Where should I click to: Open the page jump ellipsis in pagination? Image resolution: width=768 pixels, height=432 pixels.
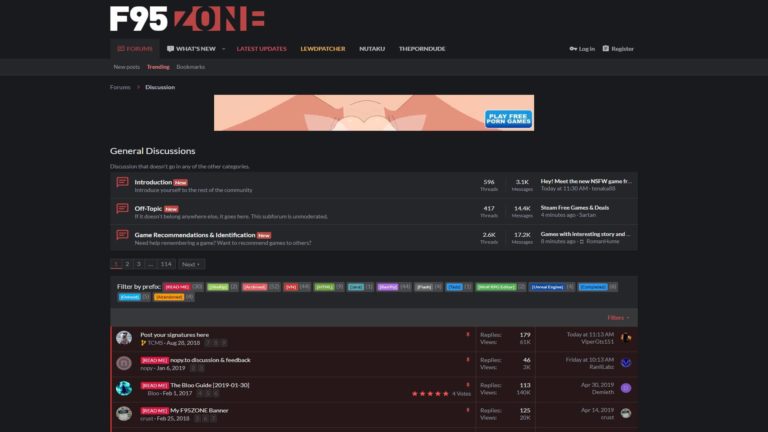[150, 264]
